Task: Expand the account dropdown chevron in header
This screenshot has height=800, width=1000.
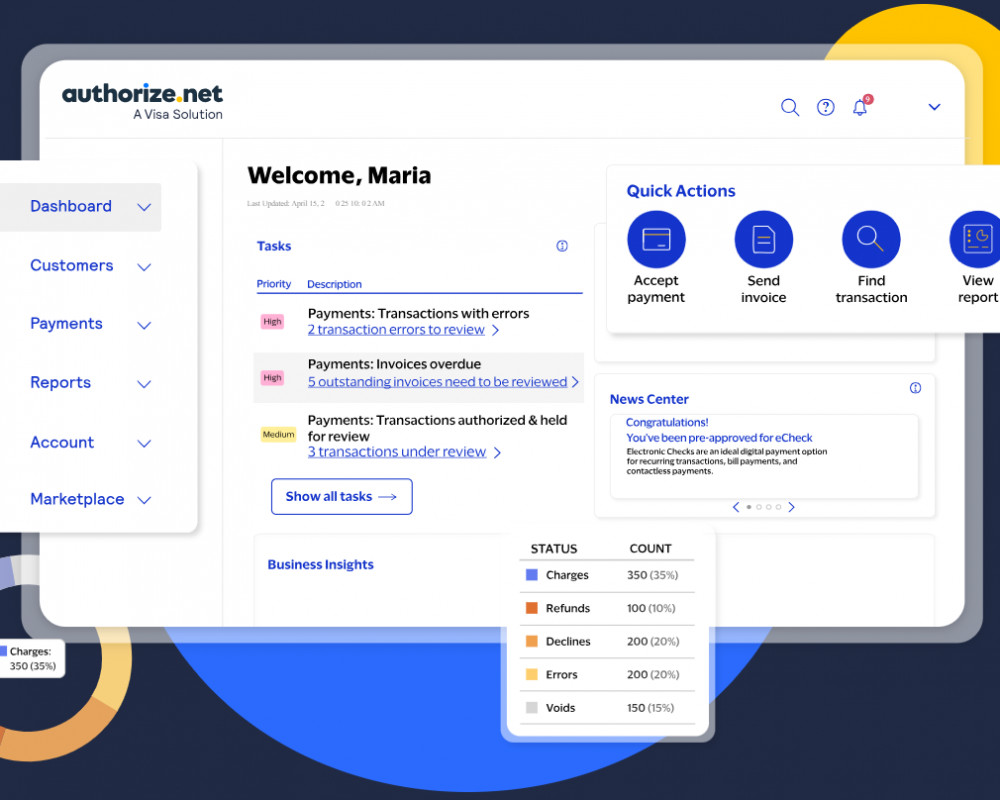Action: coord(934,107)
